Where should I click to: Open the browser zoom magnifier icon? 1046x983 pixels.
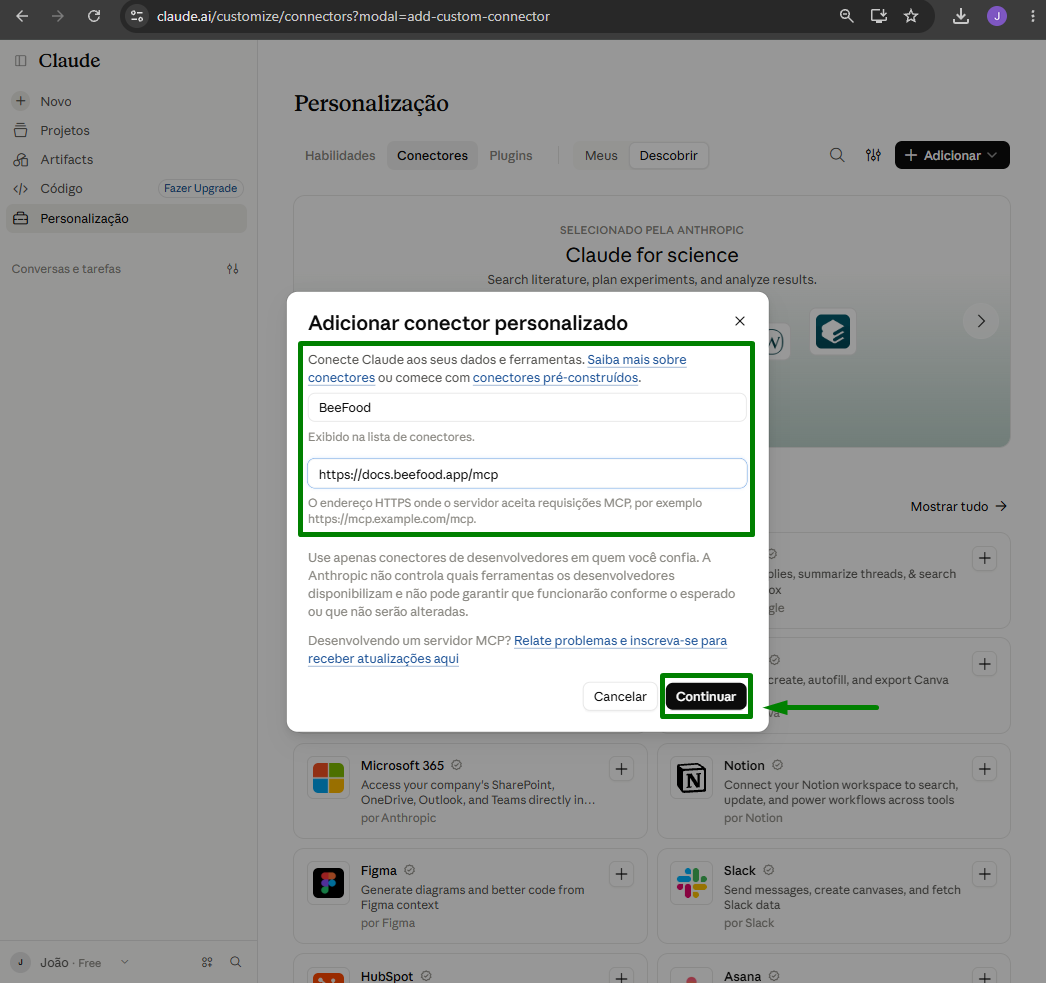847,16
